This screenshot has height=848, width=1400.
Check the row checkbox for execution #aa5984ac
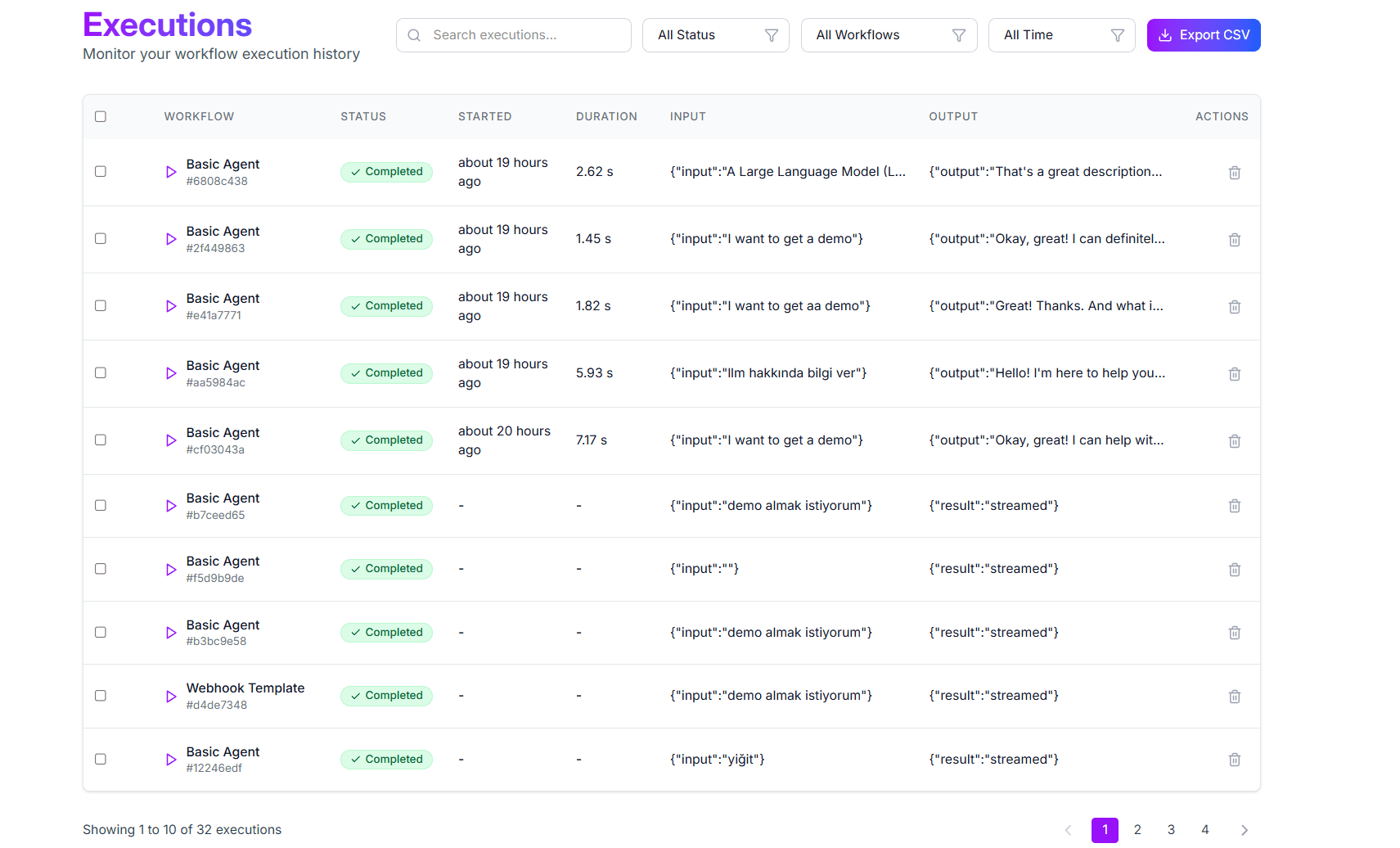click(100, 372)
